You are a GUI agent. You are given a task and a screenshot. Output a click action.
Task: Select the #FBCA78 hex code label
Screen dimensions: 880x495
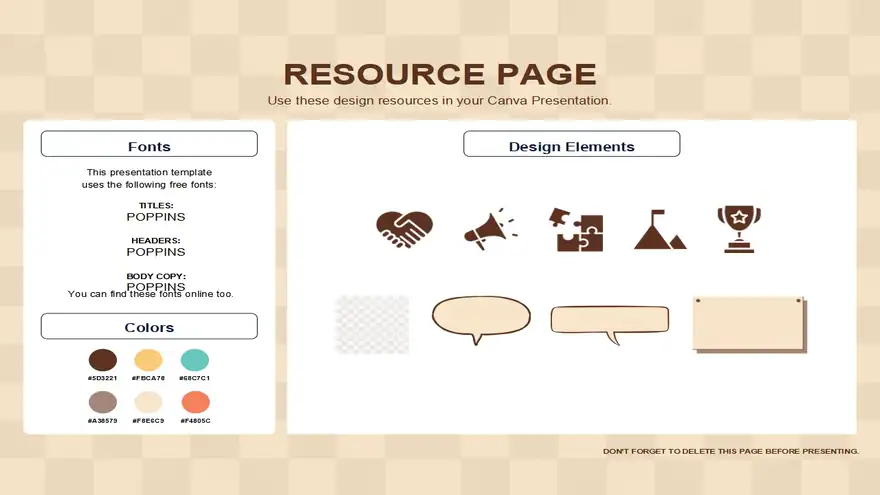(x=148, y=378)
